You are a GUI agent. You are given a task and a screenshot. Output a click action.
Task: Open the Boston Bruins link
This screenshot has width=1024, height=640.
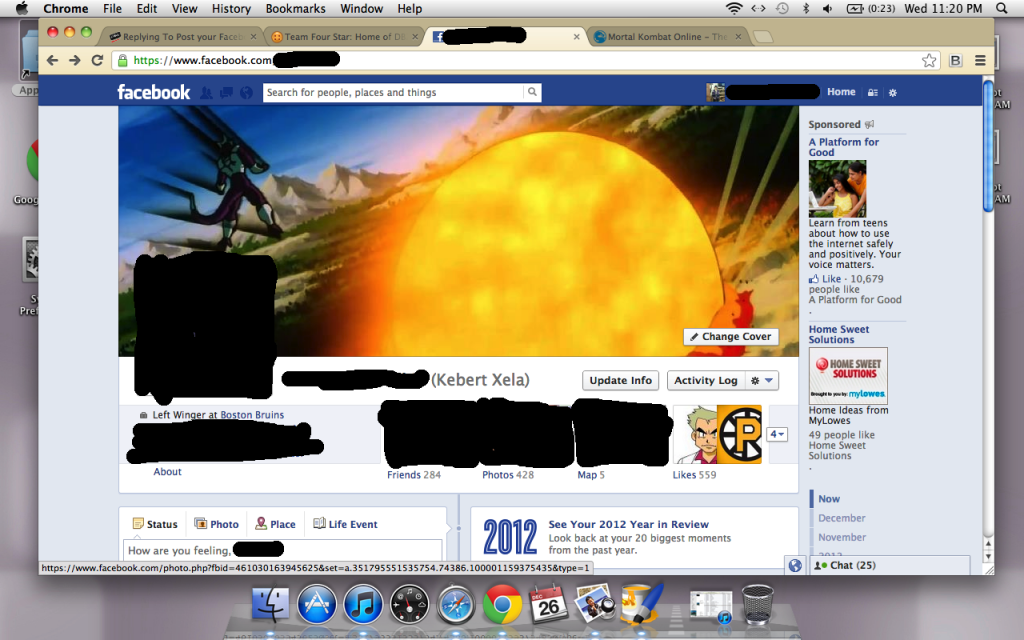(x=252, y=415)
